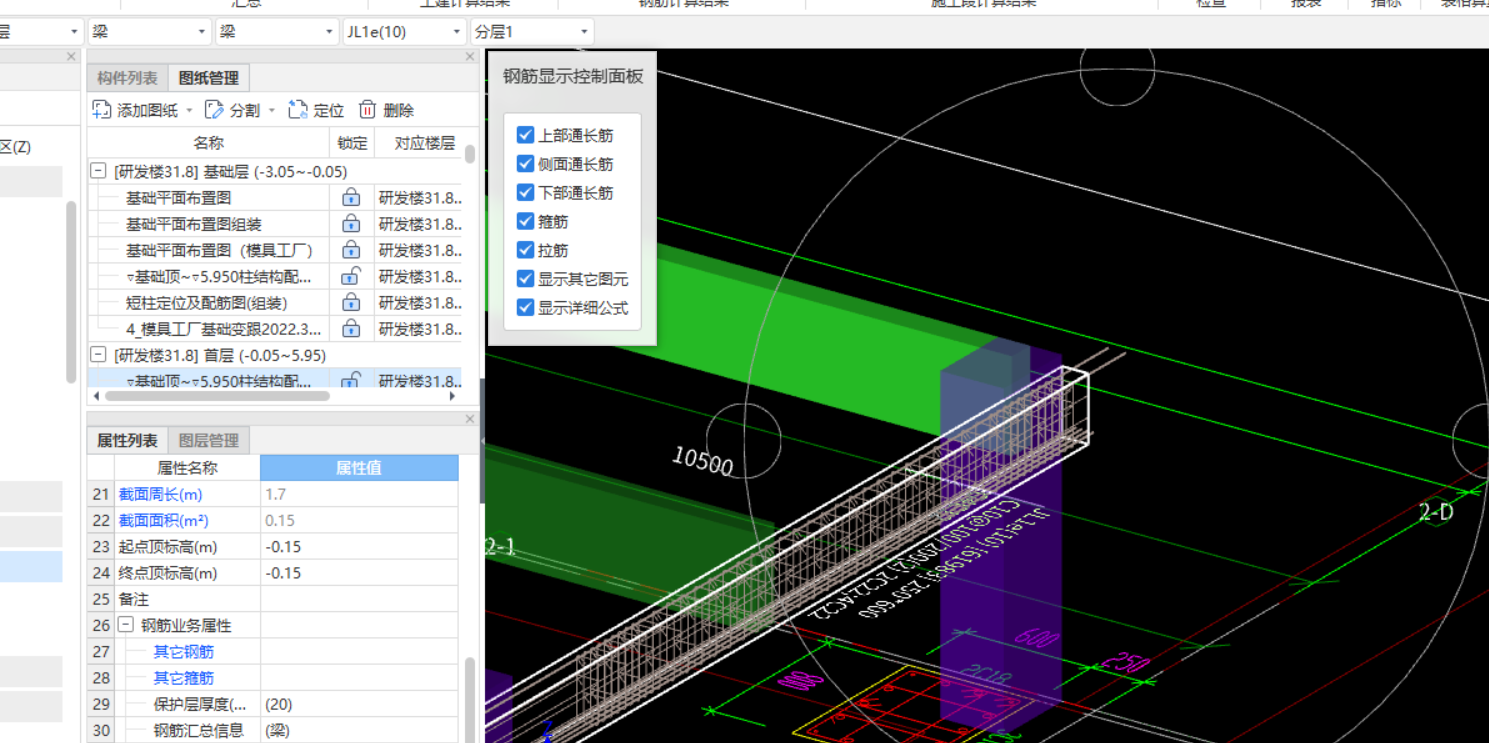Collapse the 基础层 (-3.05~-0.05) tree group

(98, 171)
